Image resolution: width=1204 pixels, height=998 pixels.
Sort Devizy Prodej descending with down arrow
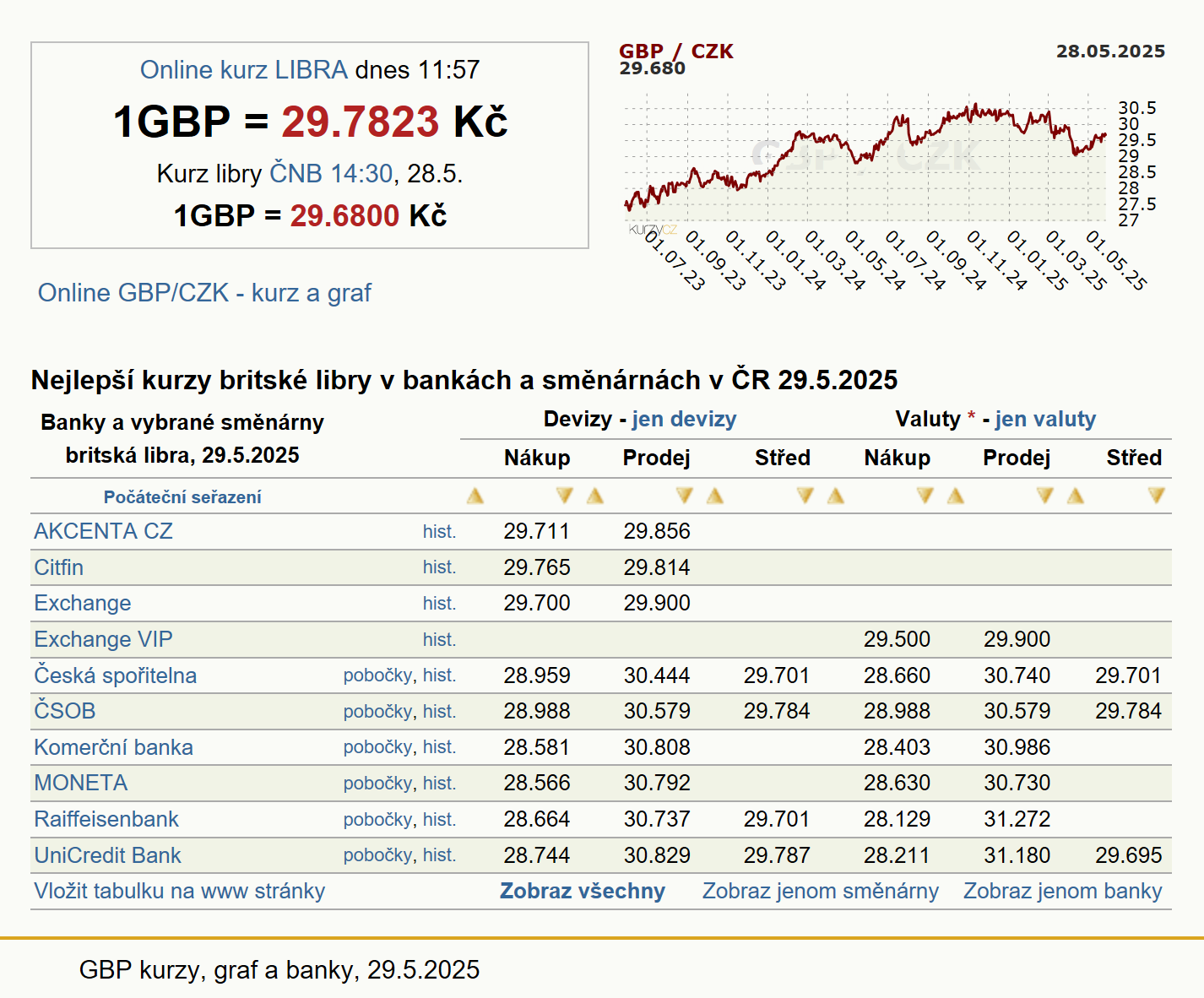click(684, 496)
